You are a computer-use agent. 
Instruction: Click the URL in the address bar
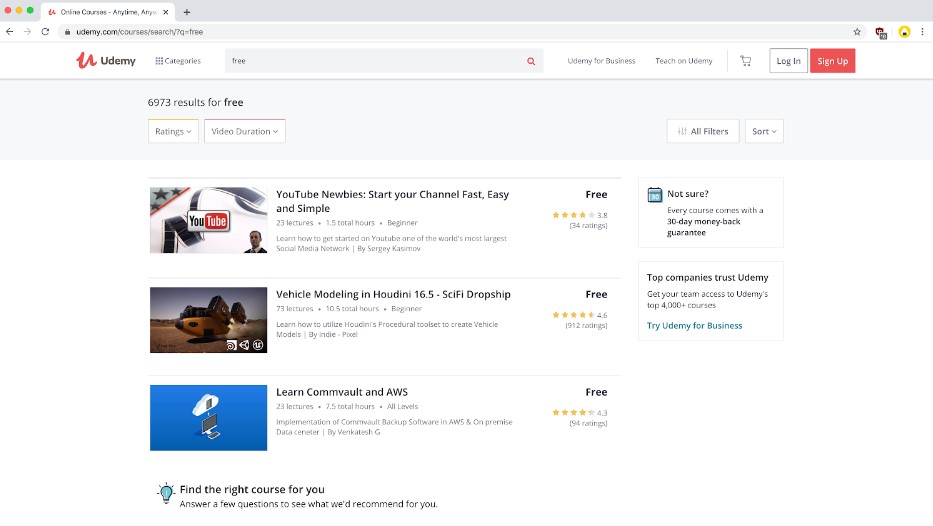(139, 32)
